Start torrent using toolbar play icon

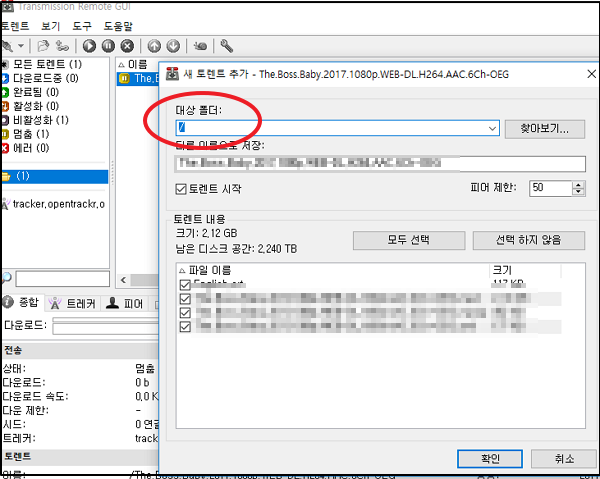[89, 46]
